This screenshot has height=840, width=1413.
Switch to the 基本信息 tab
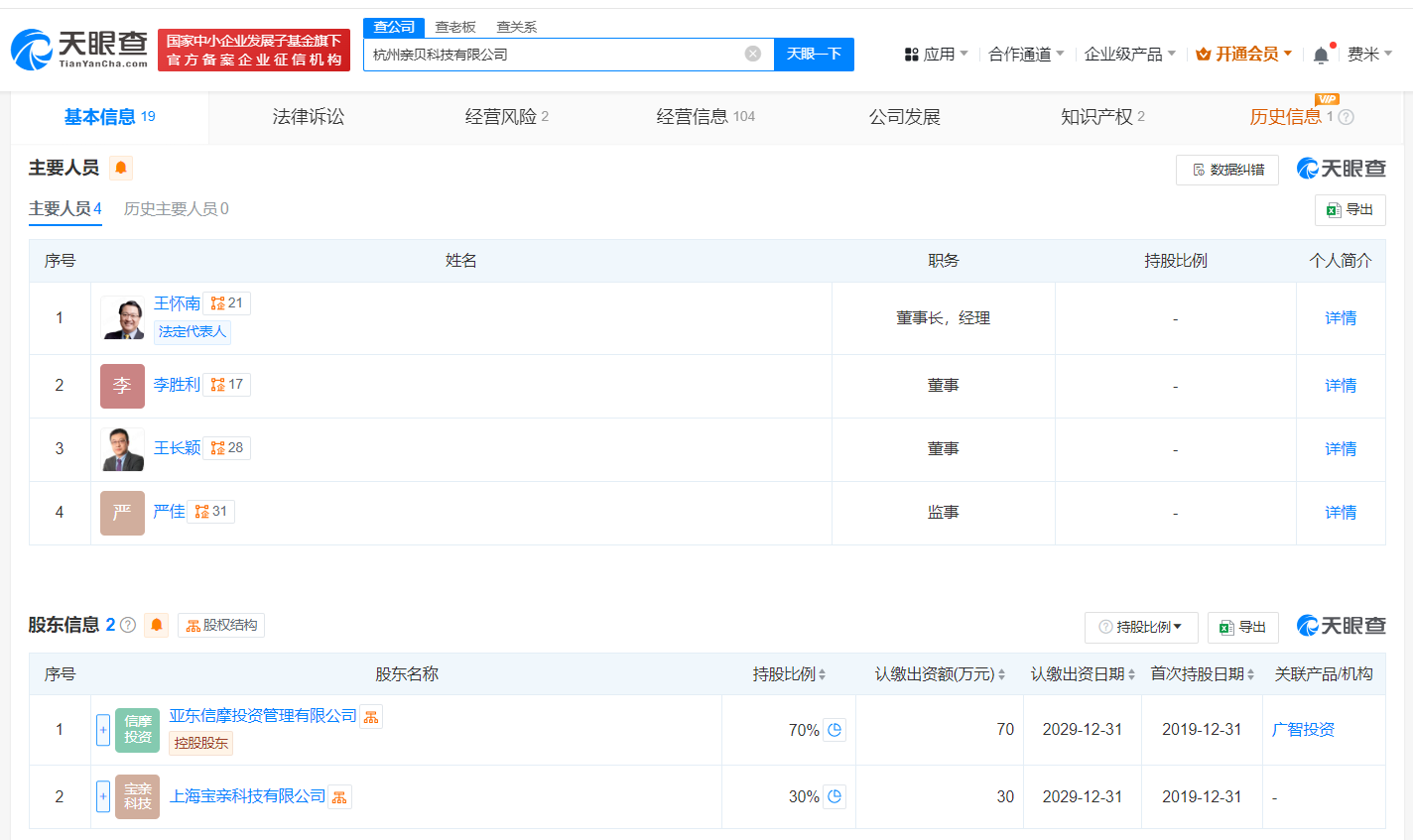coord(109,117)
